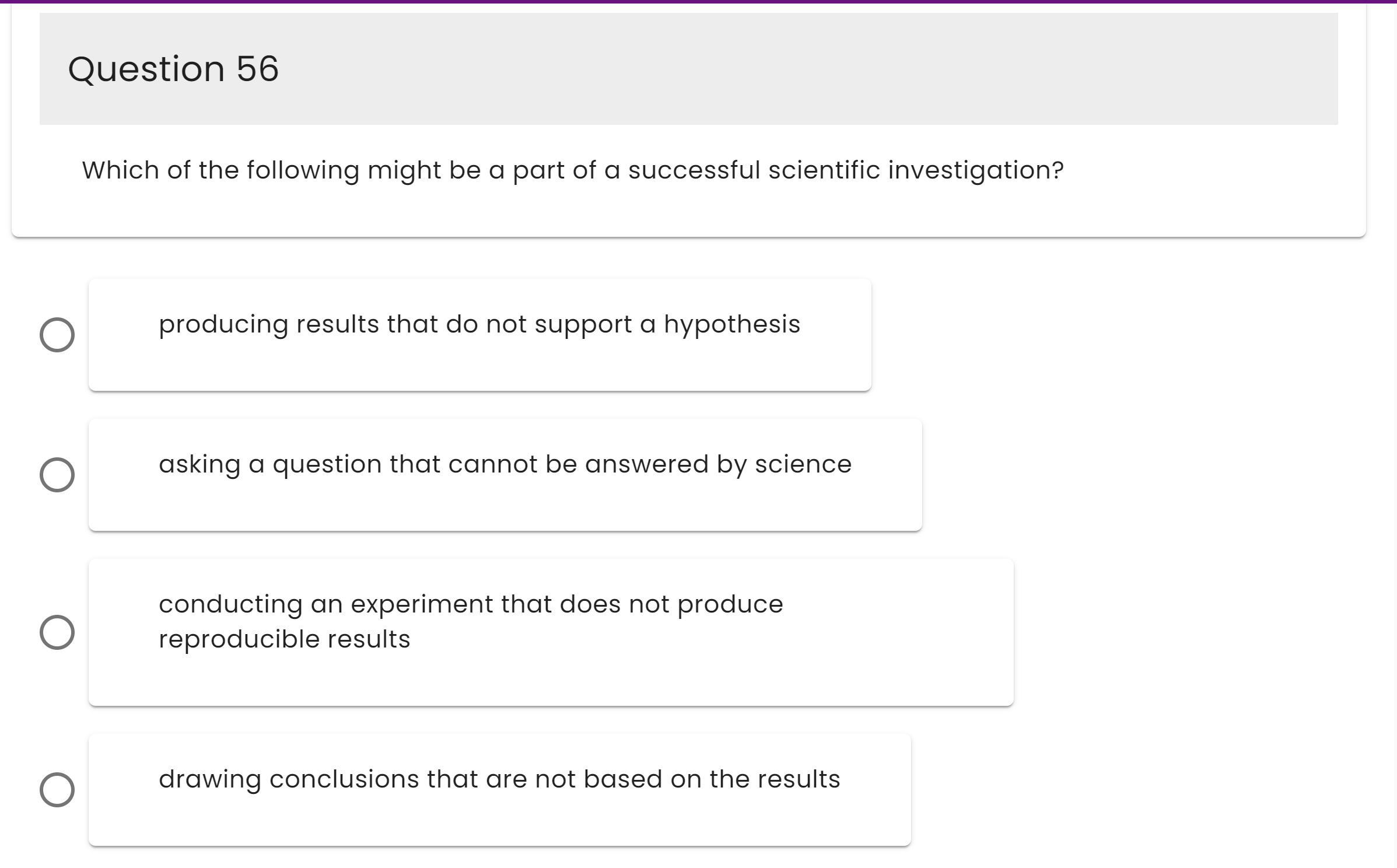This screenshot has height=868, width=1397.
Task: Click the word 'Which' starting the question prompt
Action: pyautogui.click(x=120, y=170)
